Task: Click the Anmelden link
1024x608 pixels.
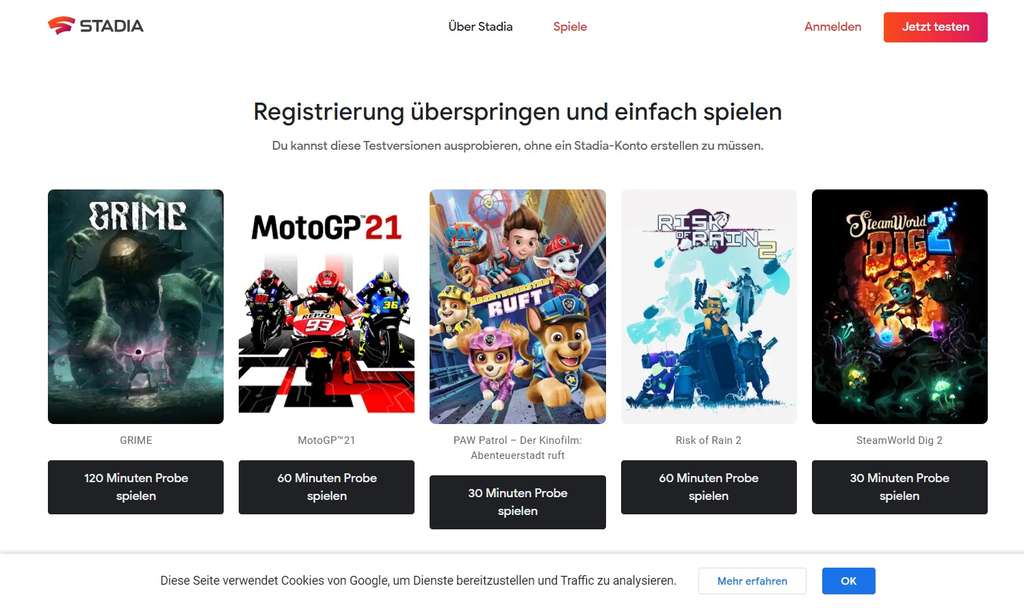Action: 833,27
